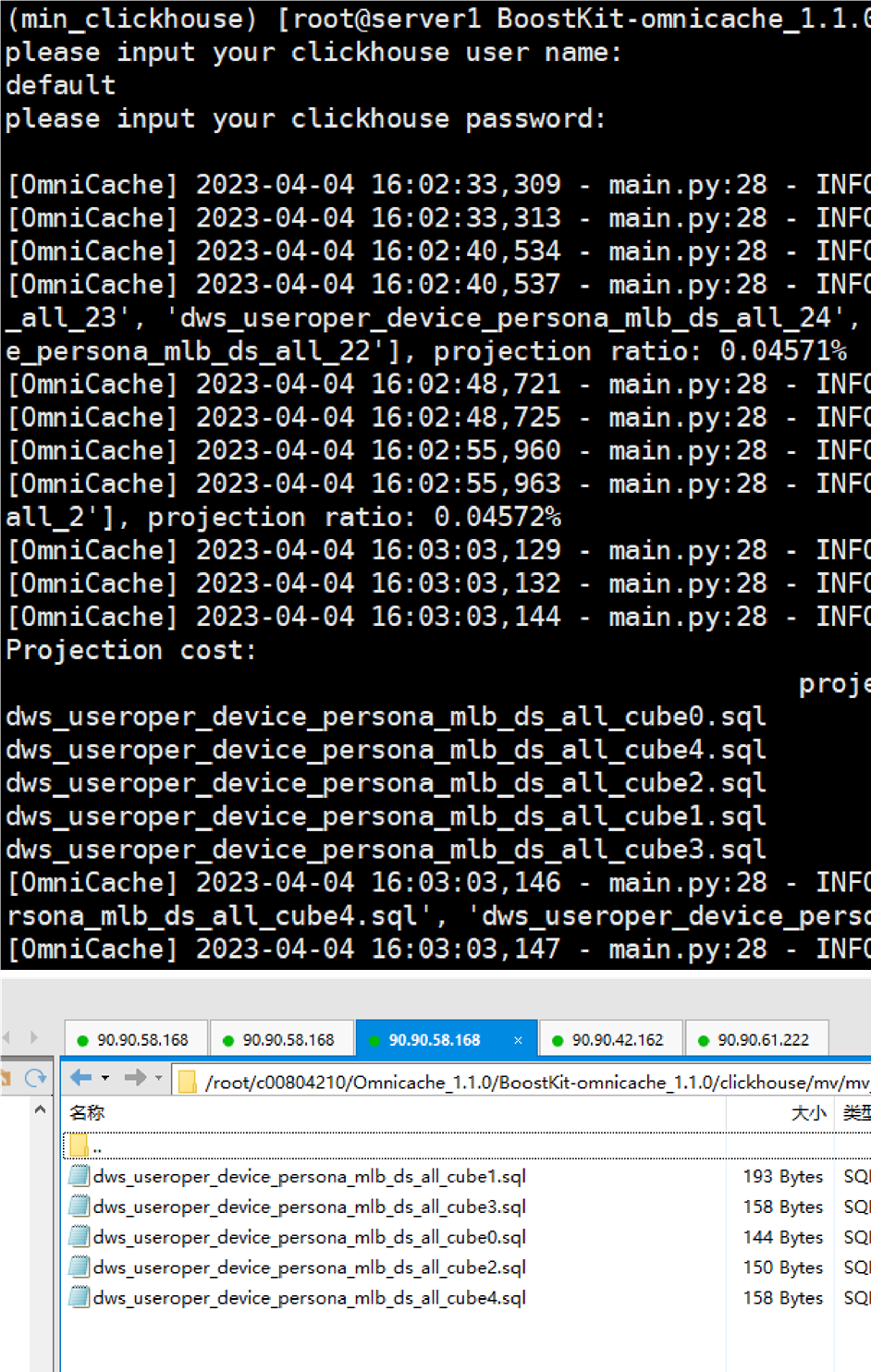This screenshot has height=1372, width=871.
Task: Click the file icon of cube2.sql in file list
Action: coord(80,1268)
